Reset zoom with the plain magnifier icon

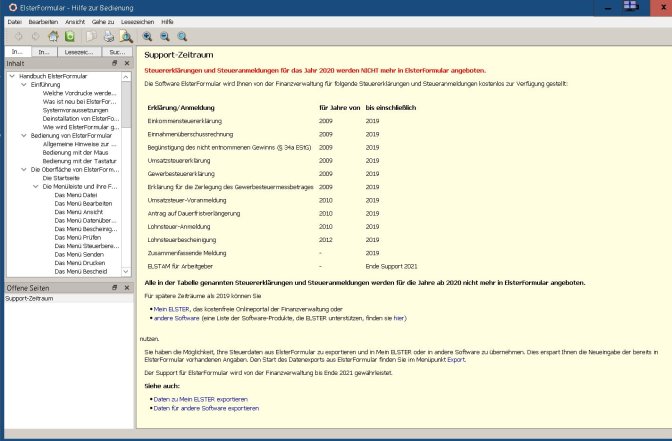[x=182, y=36]
